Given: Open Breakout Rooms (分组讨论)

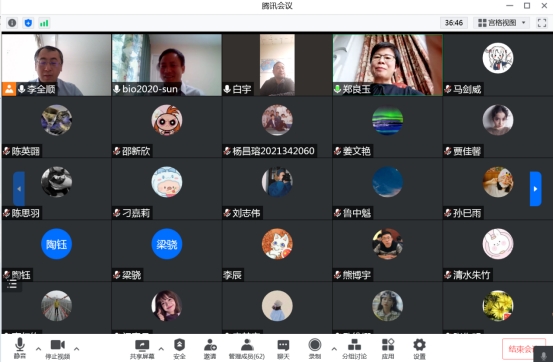Looking at the screenshot, I should click(x=354, y=349).
